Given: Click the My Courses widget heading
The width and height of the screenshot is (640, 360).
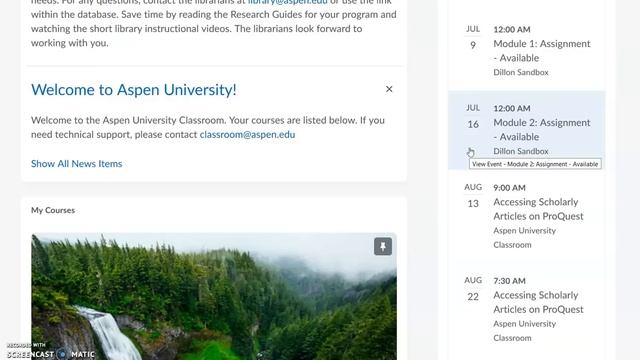Looking at the screenshot, I should (x=53, y=210).
